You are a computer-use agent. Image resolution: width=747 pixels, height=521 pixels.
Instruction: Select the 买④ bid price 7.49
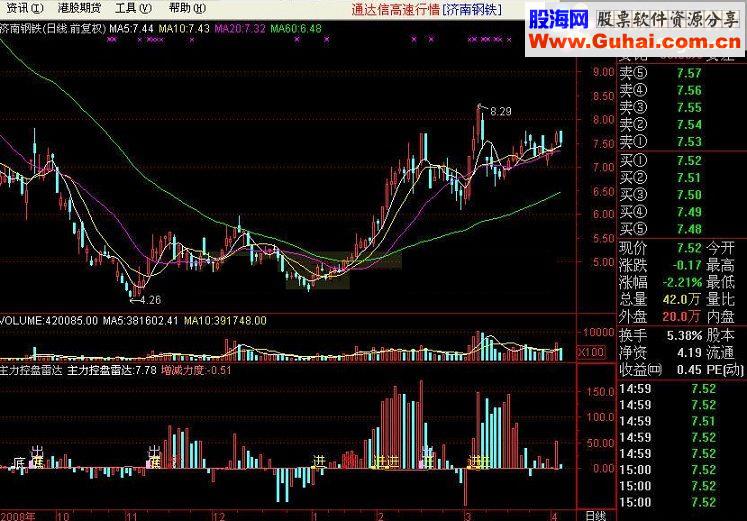(689, 212)
